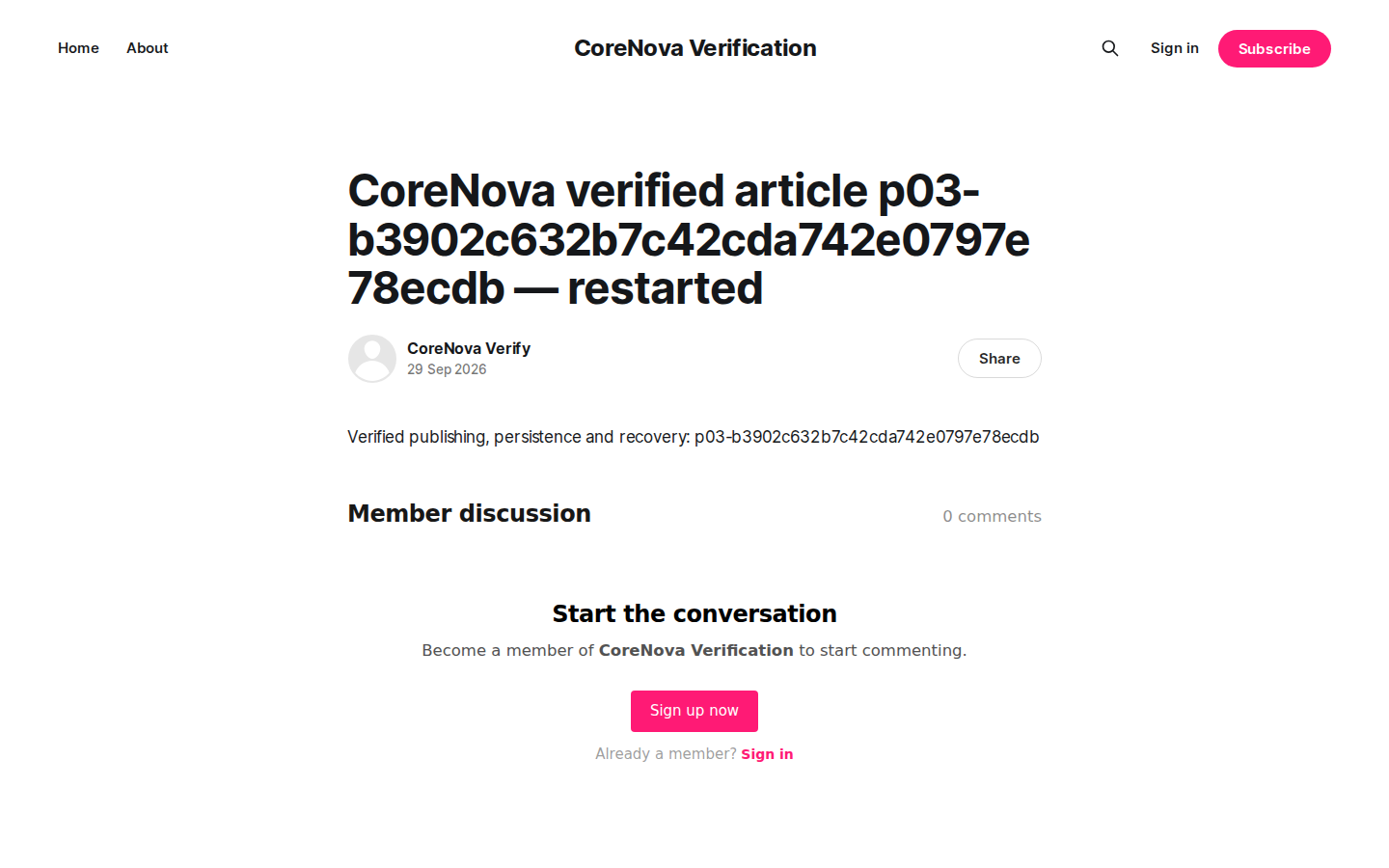Open the About page
This screenshot has height=868, width=1389.
pos(148,48)
